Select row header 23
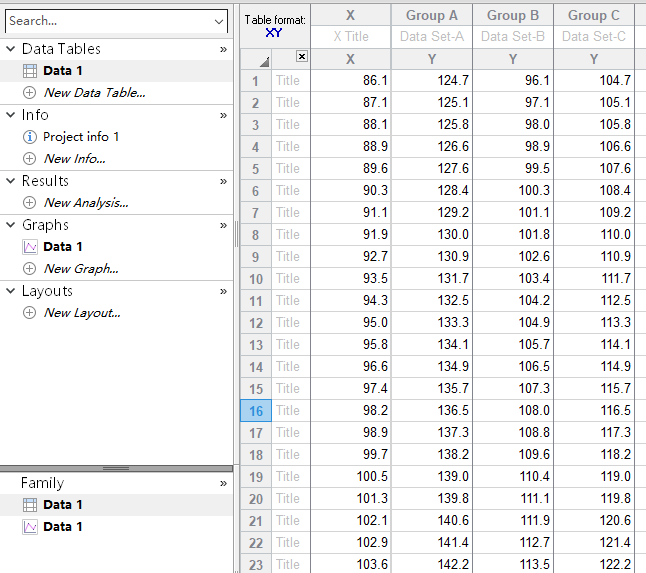Image resolution: width=646 pixels, height=573 pixels. pos(256,564)
